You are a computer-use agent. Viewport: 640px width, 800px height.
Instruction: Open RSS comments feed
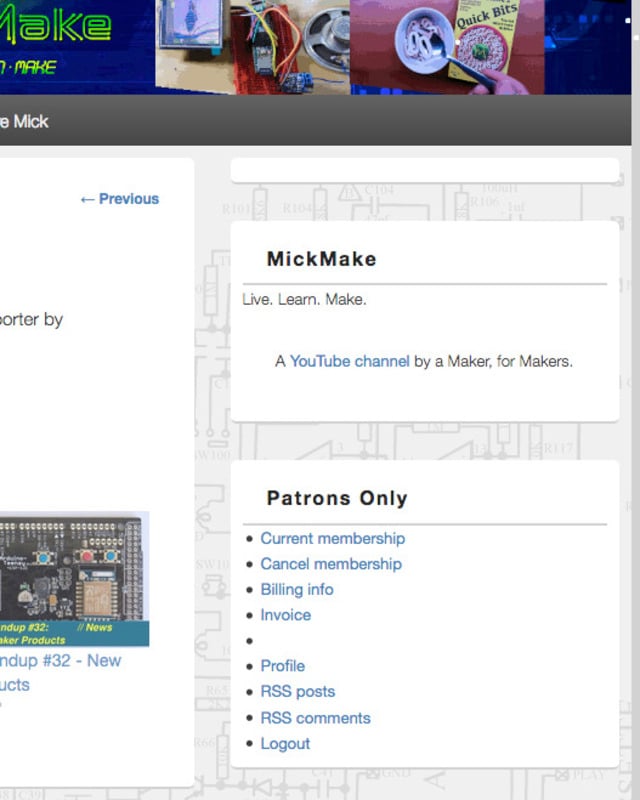[315, 718]
